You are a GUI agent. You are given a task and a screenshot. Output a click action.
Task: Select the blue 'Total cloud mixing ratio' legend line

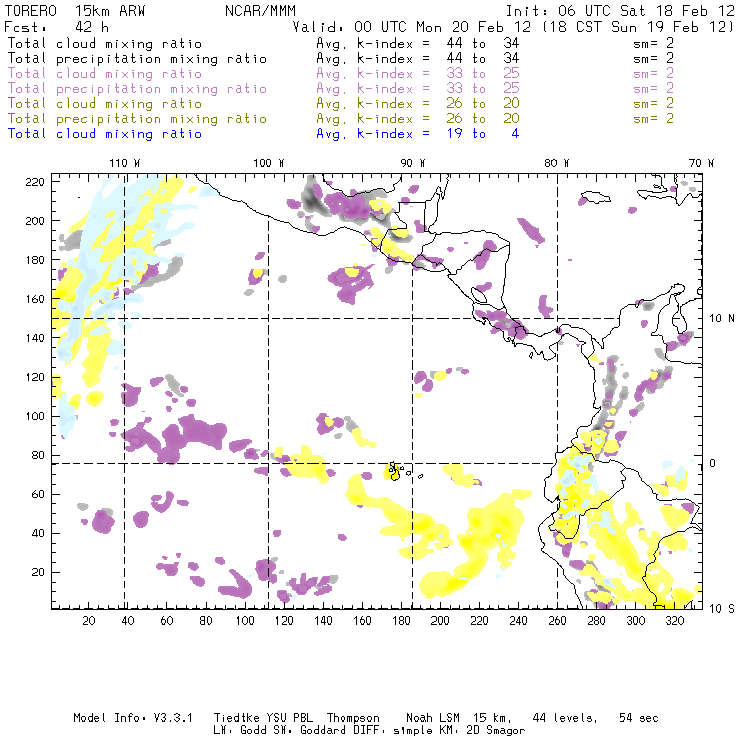(105, 134)
